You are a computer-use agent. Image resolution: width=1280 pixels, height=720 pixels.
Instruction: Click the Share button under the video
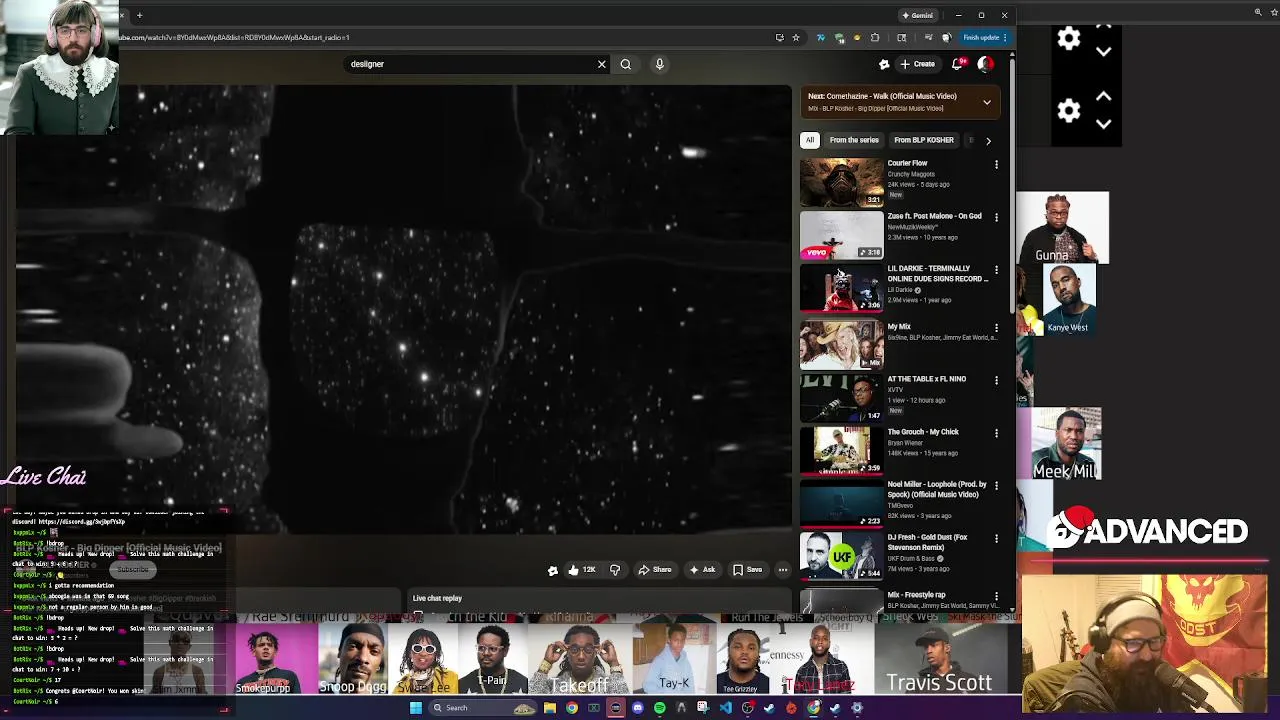click(x=655, y=570)
